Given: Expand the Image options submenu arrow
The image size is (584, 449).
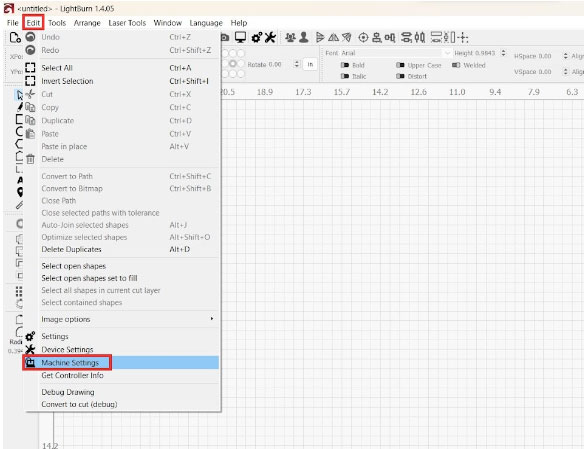Looking at the screenshot, I should [212, 319].
